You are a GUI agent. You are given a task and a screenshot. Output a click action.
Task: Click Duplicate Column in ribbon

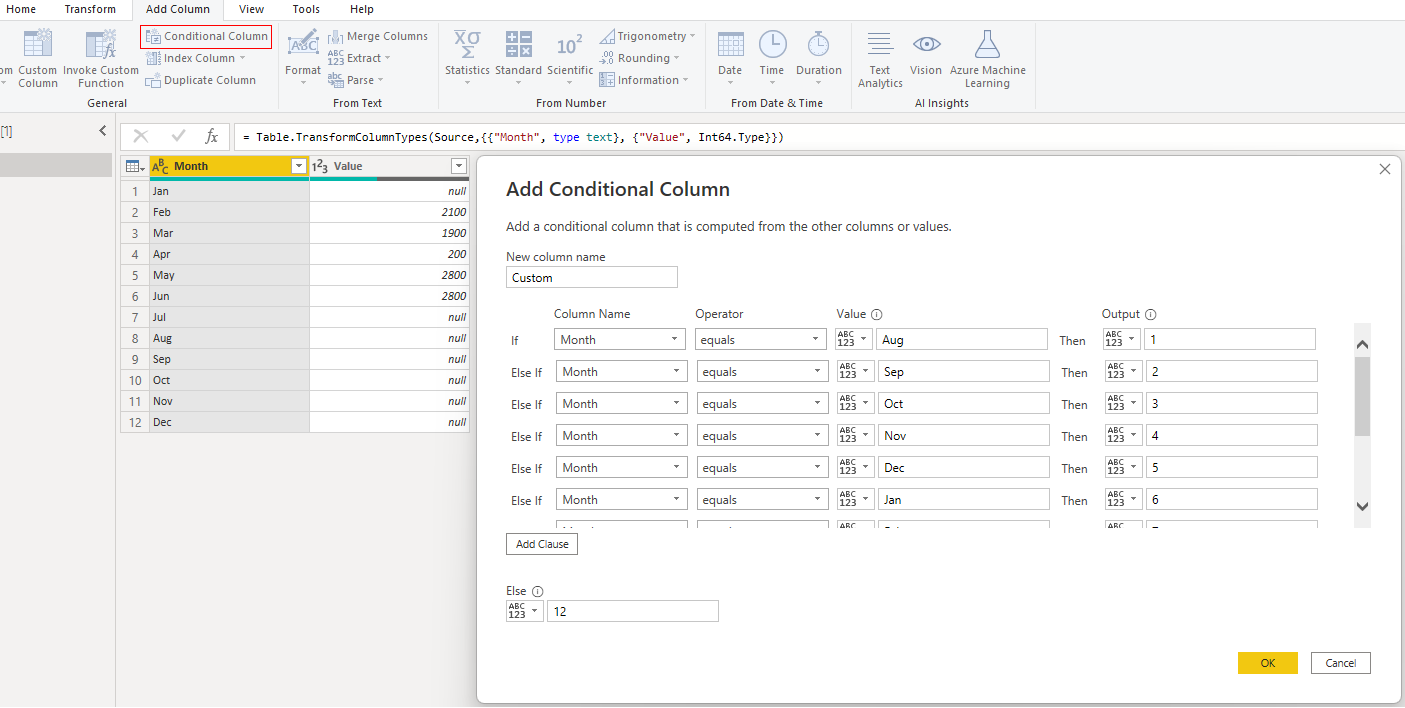(201, 80)
